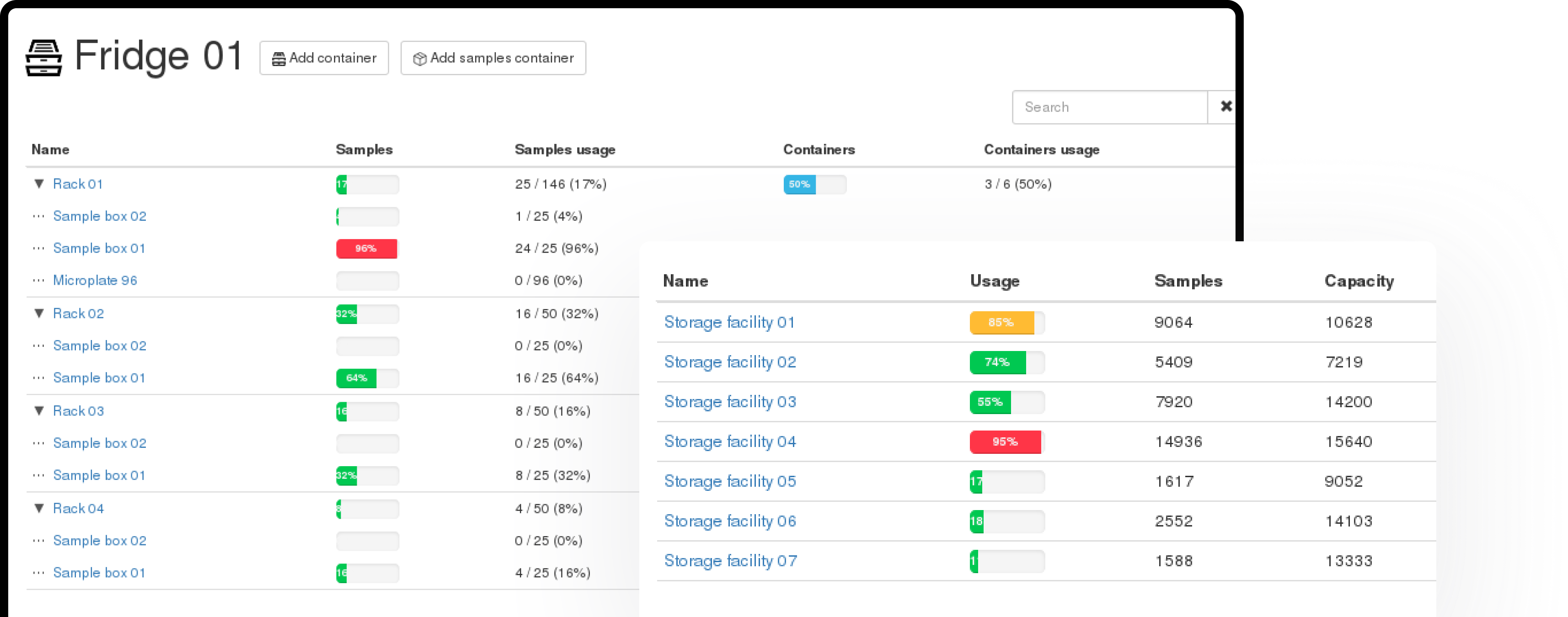Open Storage facility 04 link
The width and height of the screenshot is (1568, 617).
pyautogui.click(x=729, y=441)
